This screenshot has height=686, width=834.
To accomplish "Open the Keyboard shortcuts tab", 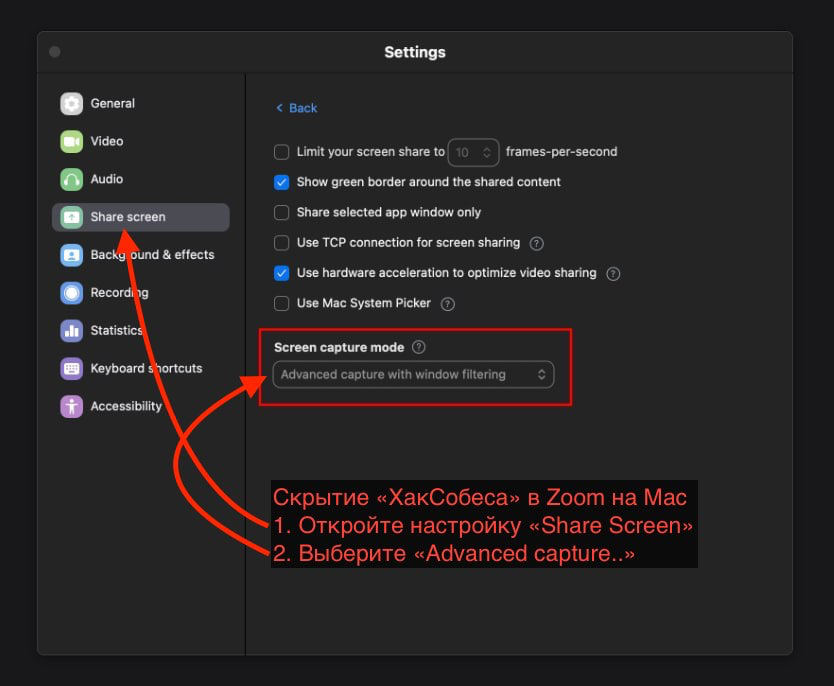I will [x=140, y=368].
